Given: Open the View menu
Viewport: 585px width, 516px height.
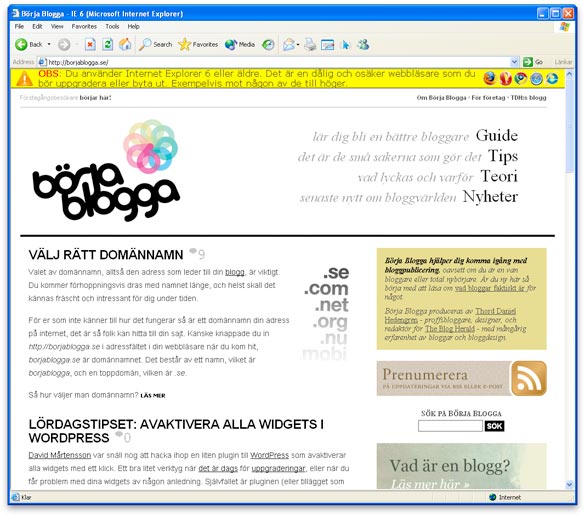Looking at the screenshot, I should click(57, 26).
